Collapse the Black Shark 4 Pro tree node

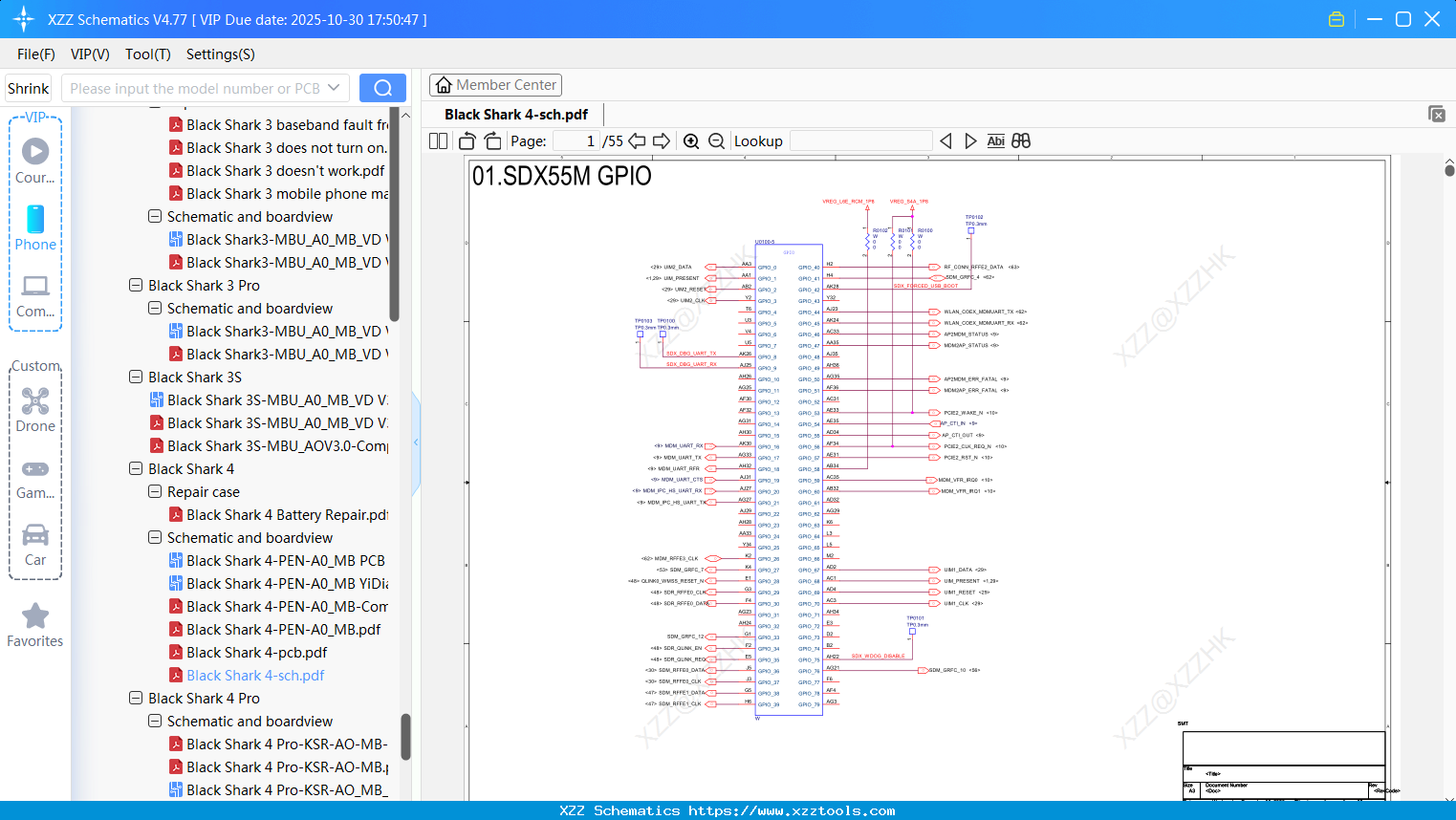(x=136, y=698)
